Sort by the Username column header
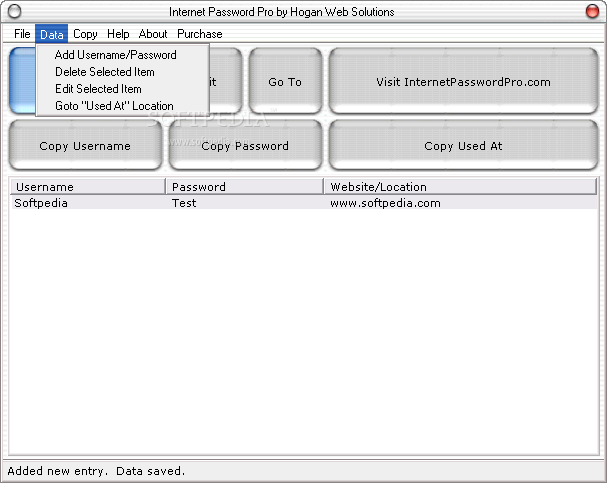This screenshot has width=607, height=483. (88, 187)
